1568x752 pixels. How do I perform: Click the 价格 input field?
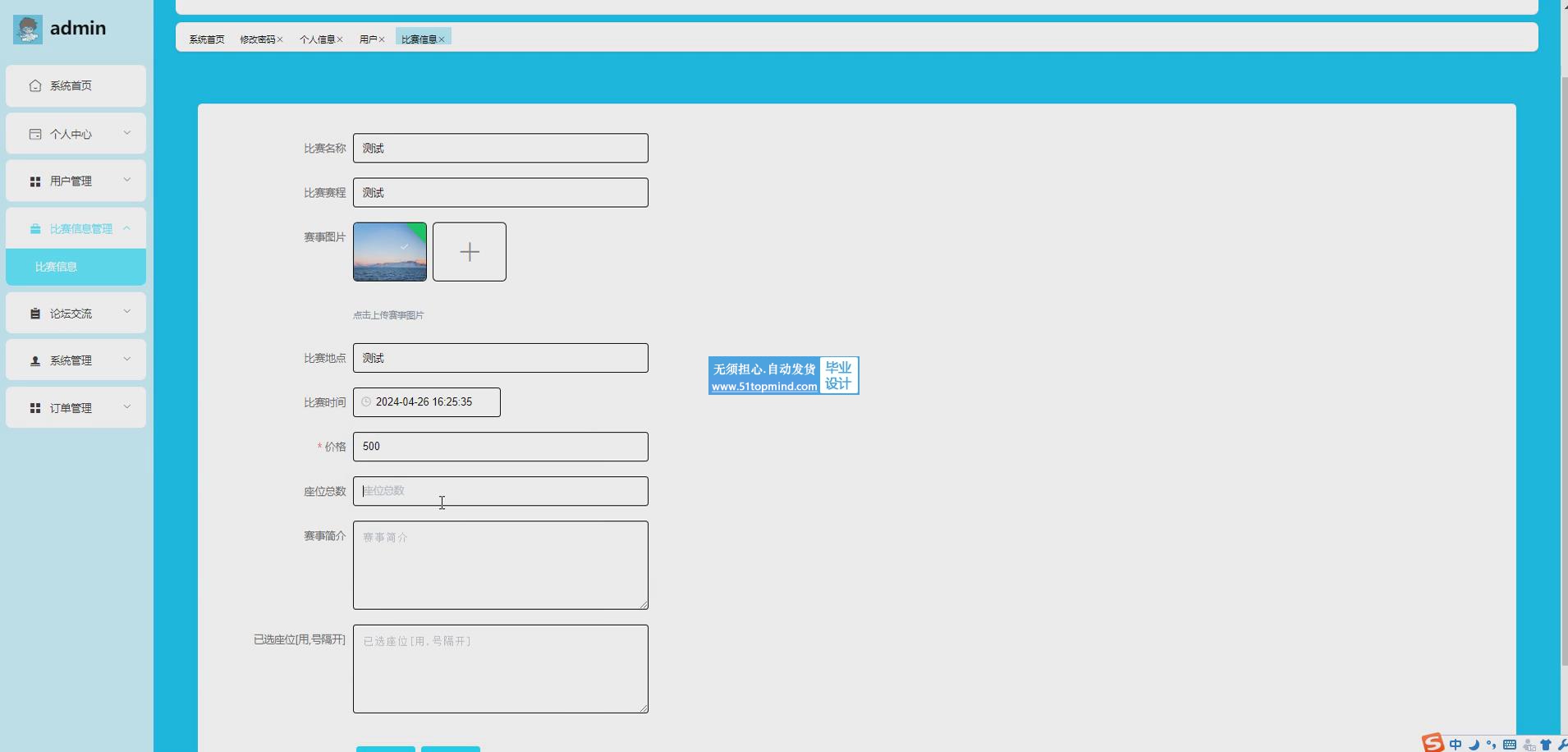pyautogui.click(x=501, y=447)
